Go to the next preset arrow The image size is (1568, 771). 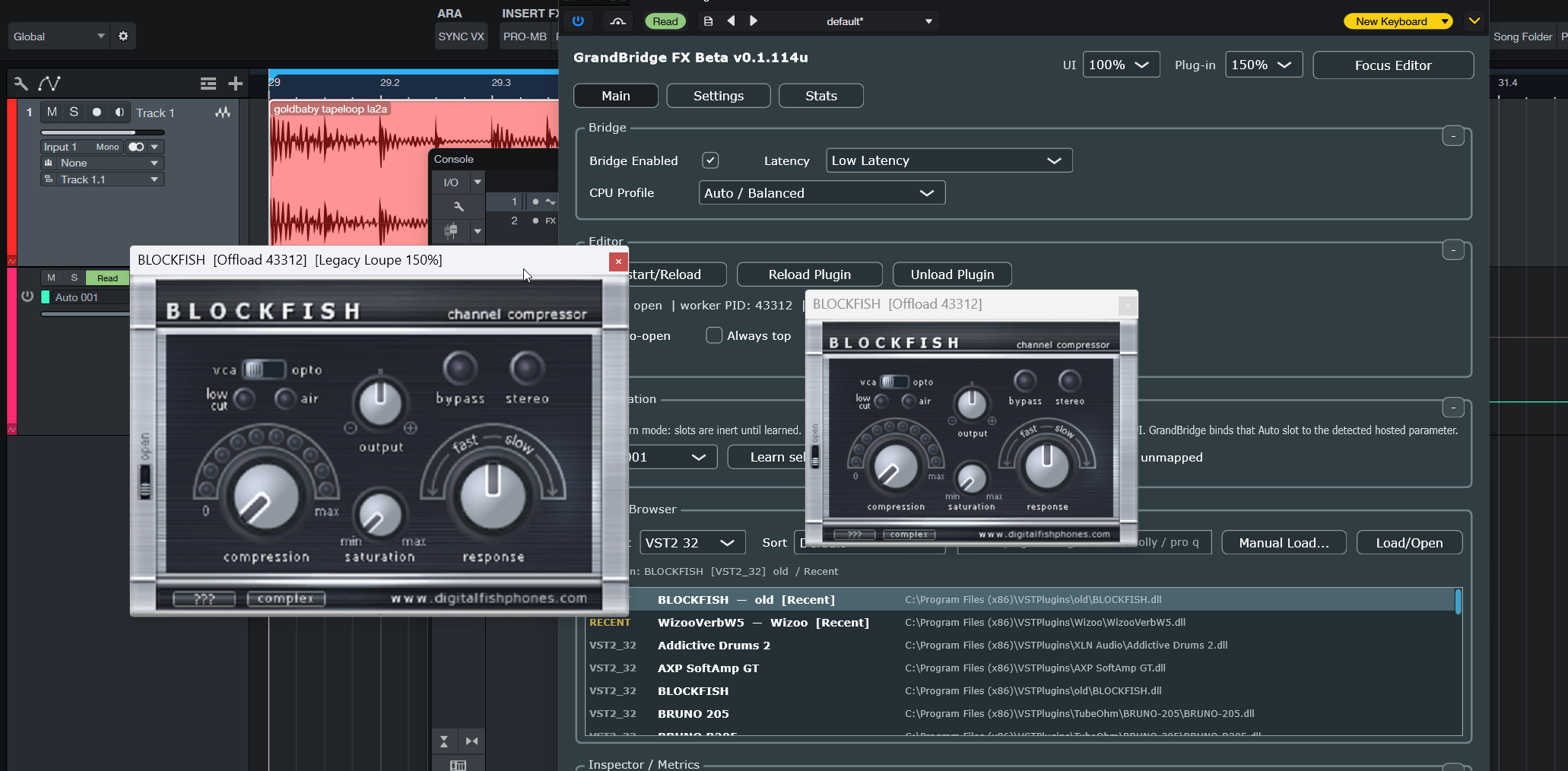tap(754, 21)
